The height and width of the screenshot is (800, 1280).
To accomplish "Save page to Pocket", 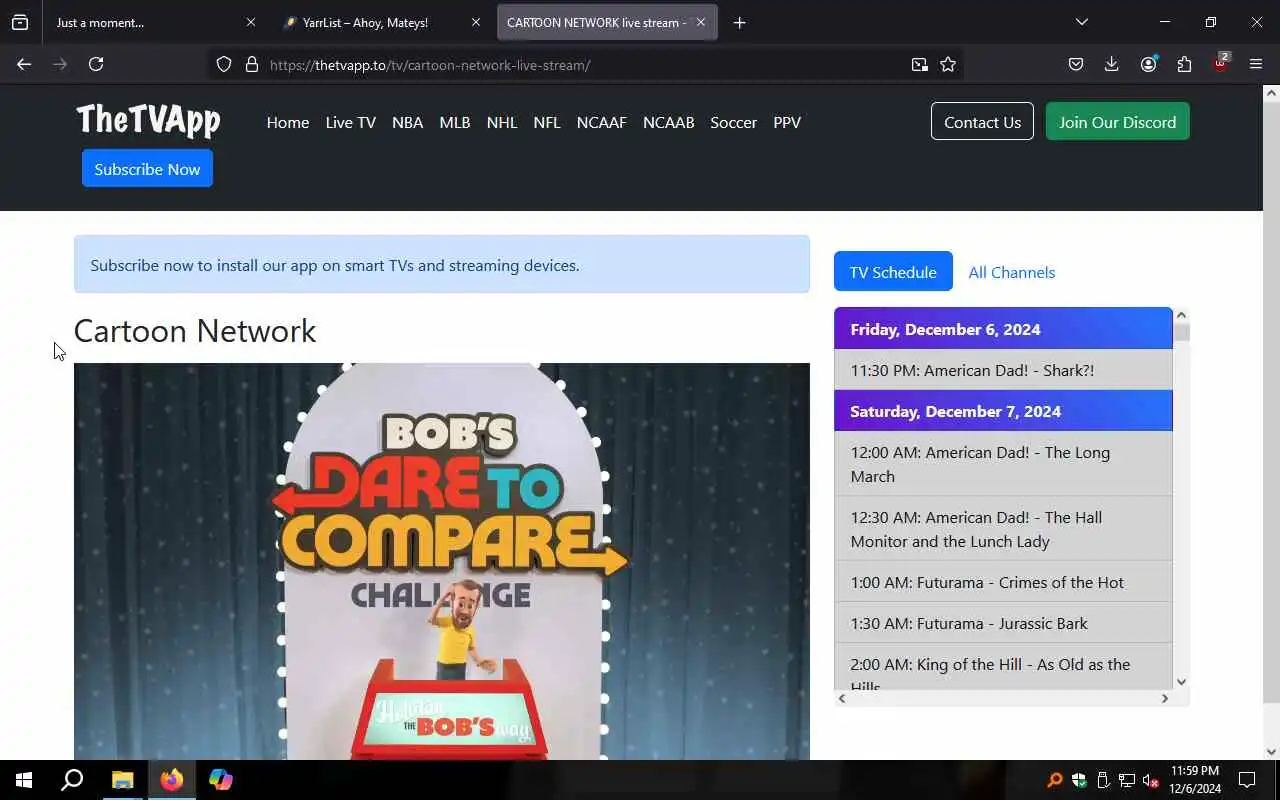I will (x=1076, y=64).
